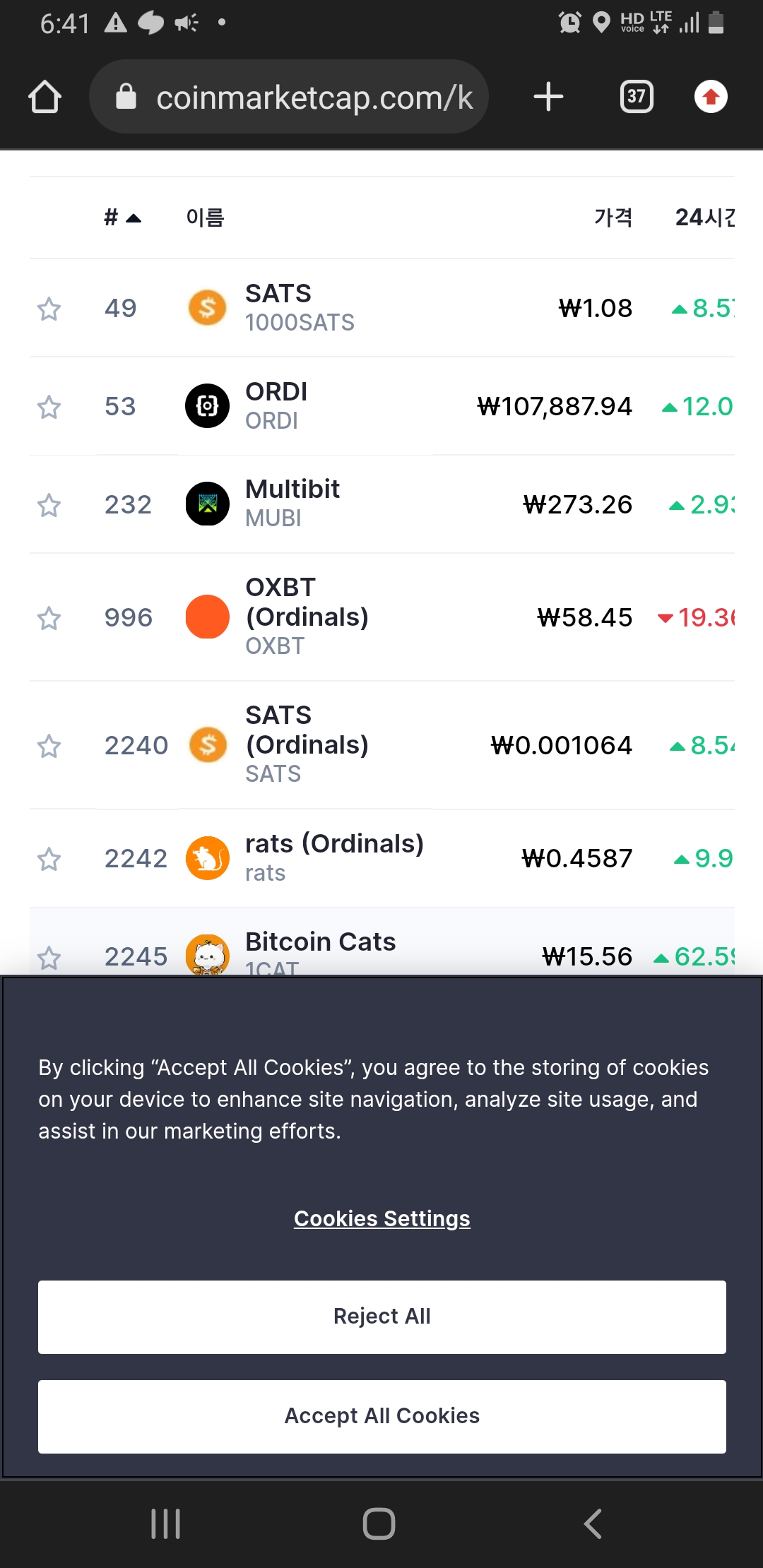Viewport: 763px width, 1568px height.
Task: Open a new tab with plus icon
Action: coord(548,97)
